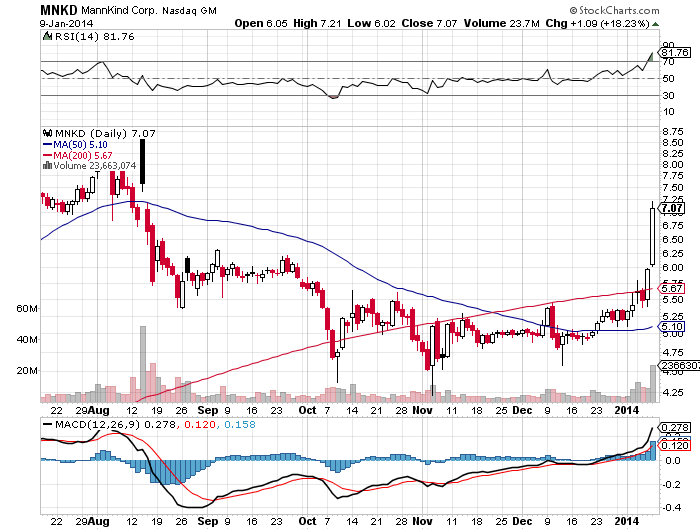Click the tallest gray August volume bar
The image size is (700, 530).
tap(143, 364)
